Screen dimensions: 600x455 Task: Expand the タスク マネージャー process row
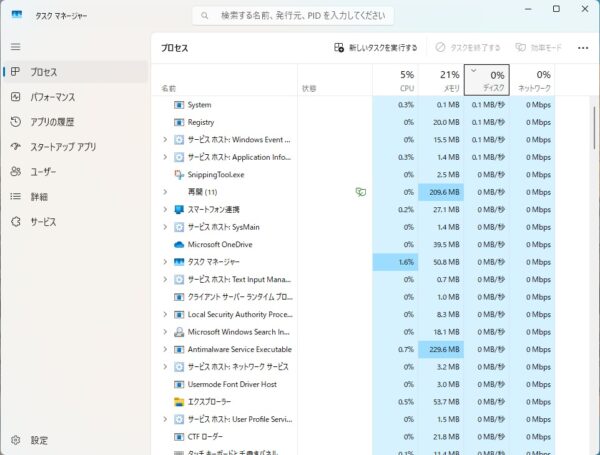[165, 262]
